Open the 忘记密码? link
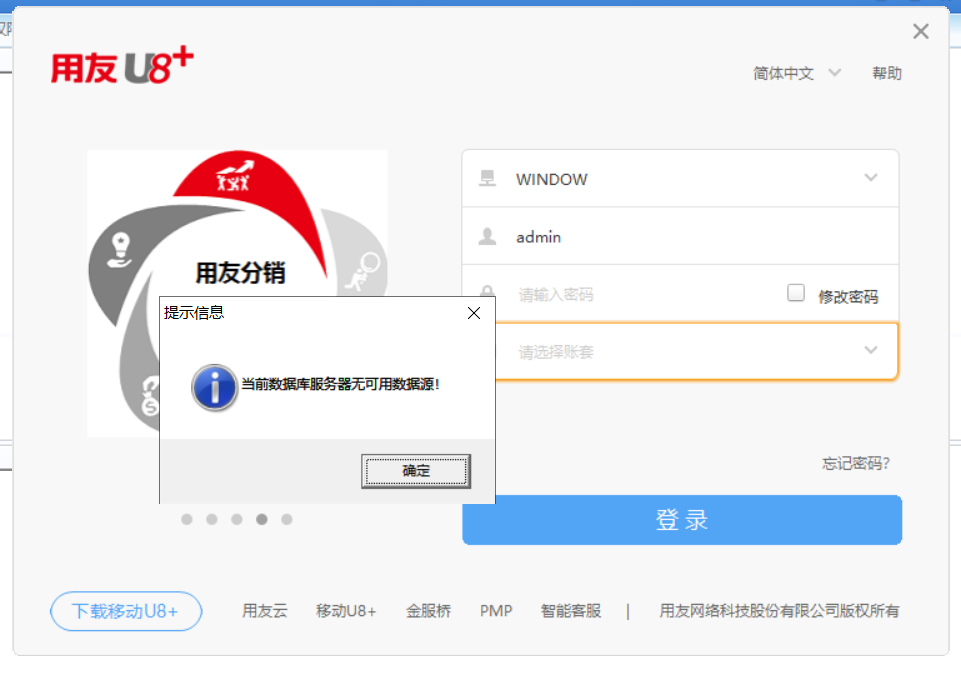Viewport: 961px width, 675px height. click(x=856, y=463)
